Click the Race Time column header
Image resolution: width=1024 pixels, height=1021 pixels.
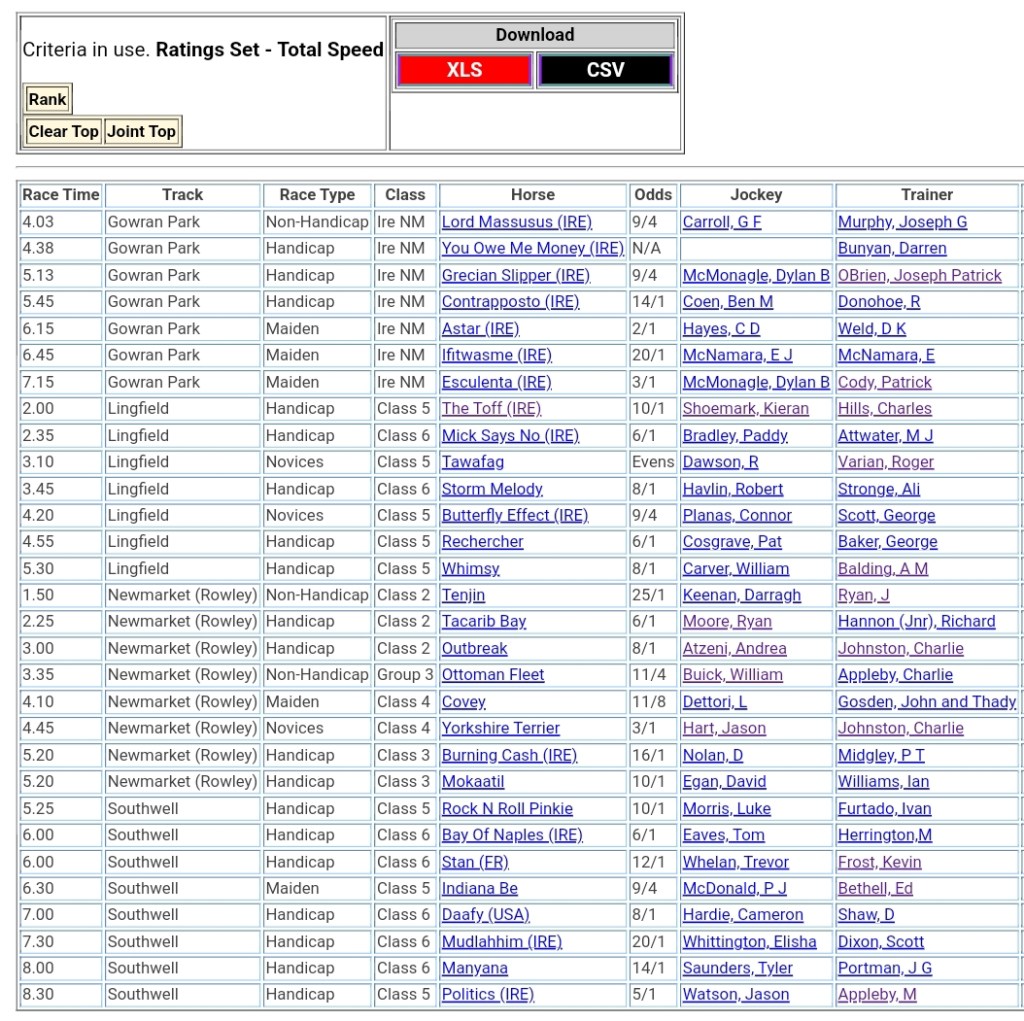61,195
